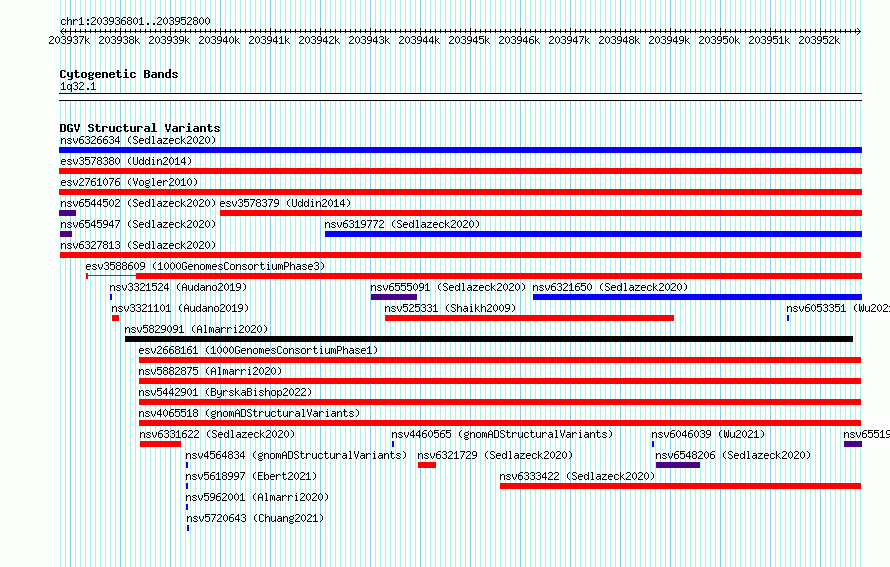
Task: Select the red nsv6331622 variant bar
Action: coord(160,444)
